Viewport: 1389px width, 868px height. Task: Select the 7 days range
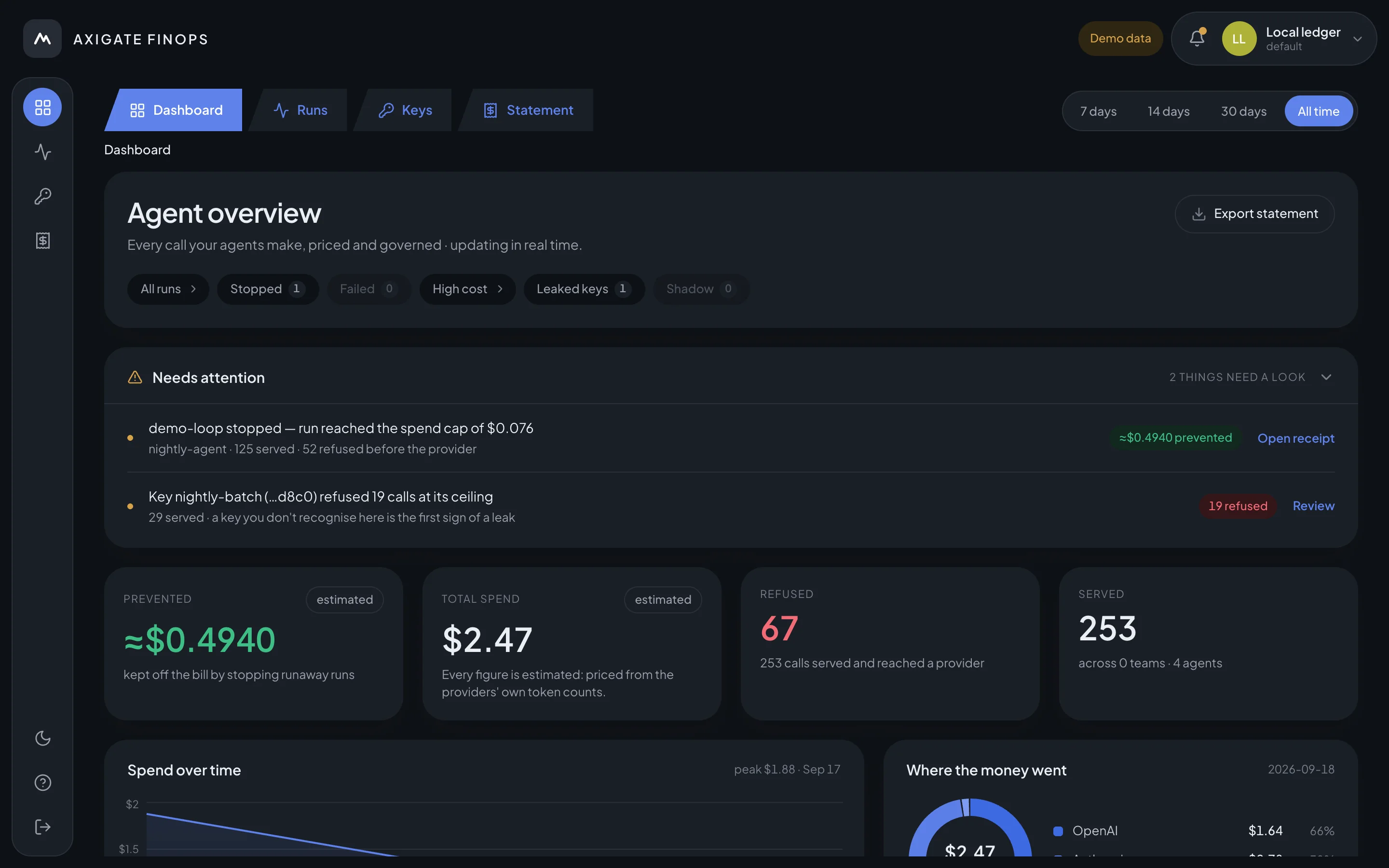coord(1098,111)
